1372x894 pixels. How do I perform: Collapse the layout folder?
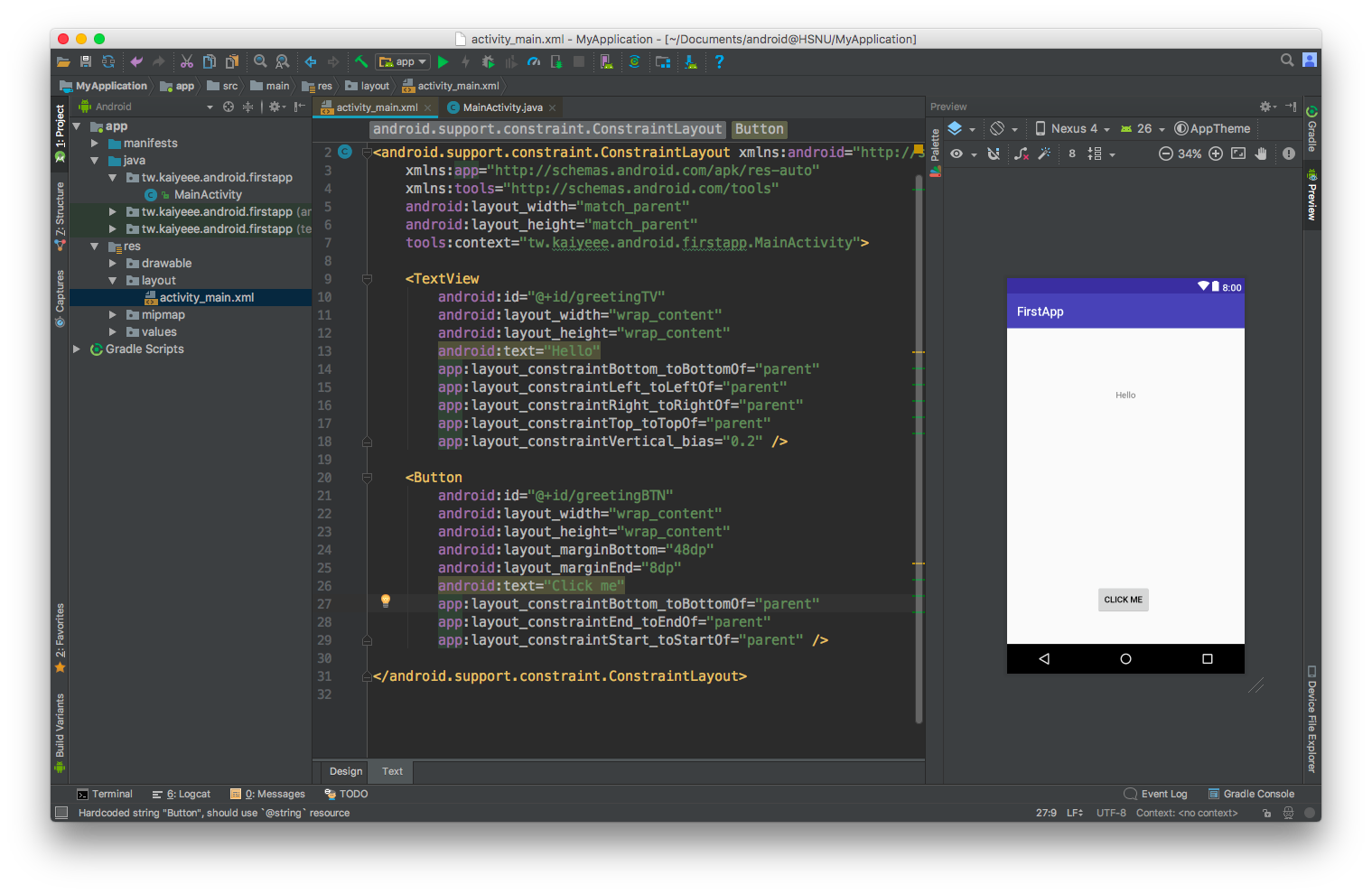pyautogui.click(x=113, y=281)
